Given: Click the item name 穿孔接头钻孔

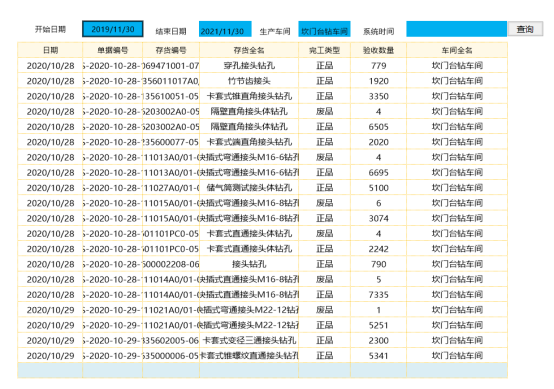Looking at the screenshot, I should (249, 66).
